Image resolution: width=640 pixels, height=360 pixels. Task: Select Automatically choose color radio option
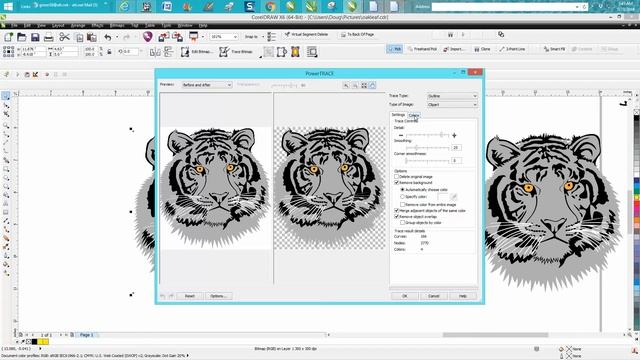coord(402,190)
